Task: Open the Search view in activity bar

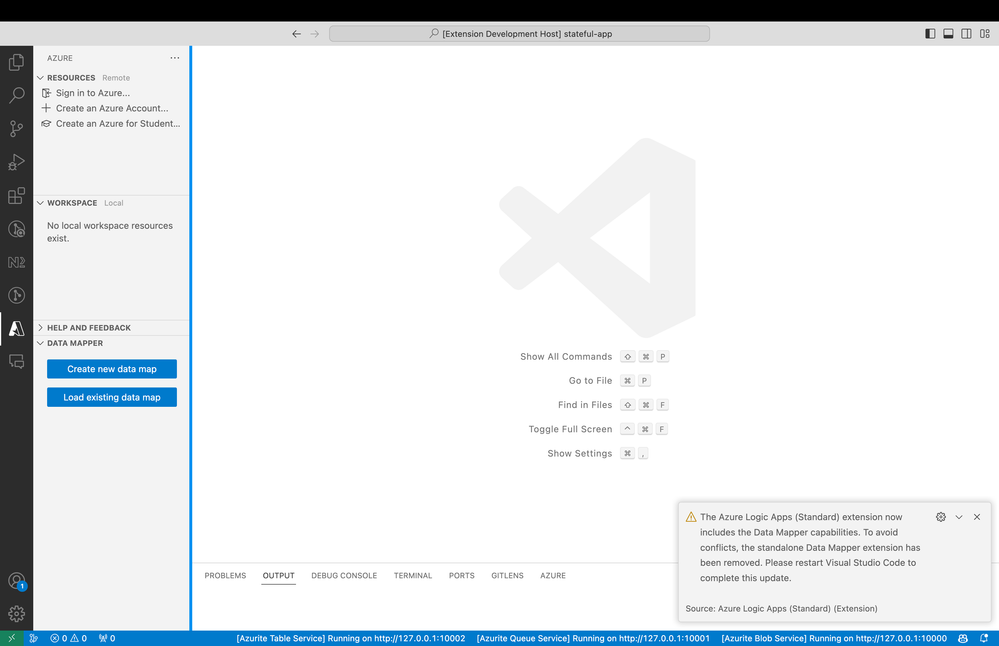Action: coord(17,96)
